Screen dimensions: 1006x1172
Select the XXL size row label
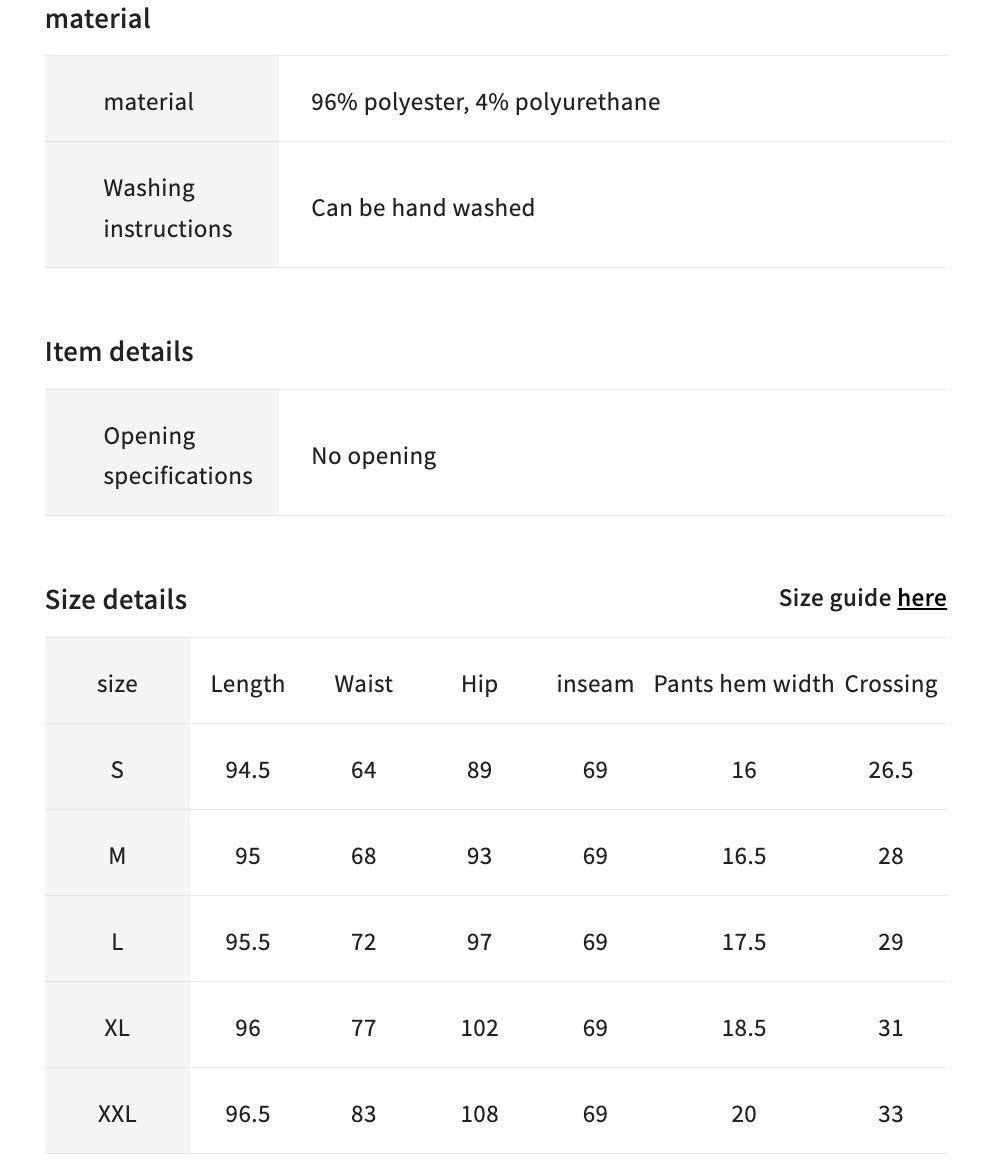[117, 1113]
